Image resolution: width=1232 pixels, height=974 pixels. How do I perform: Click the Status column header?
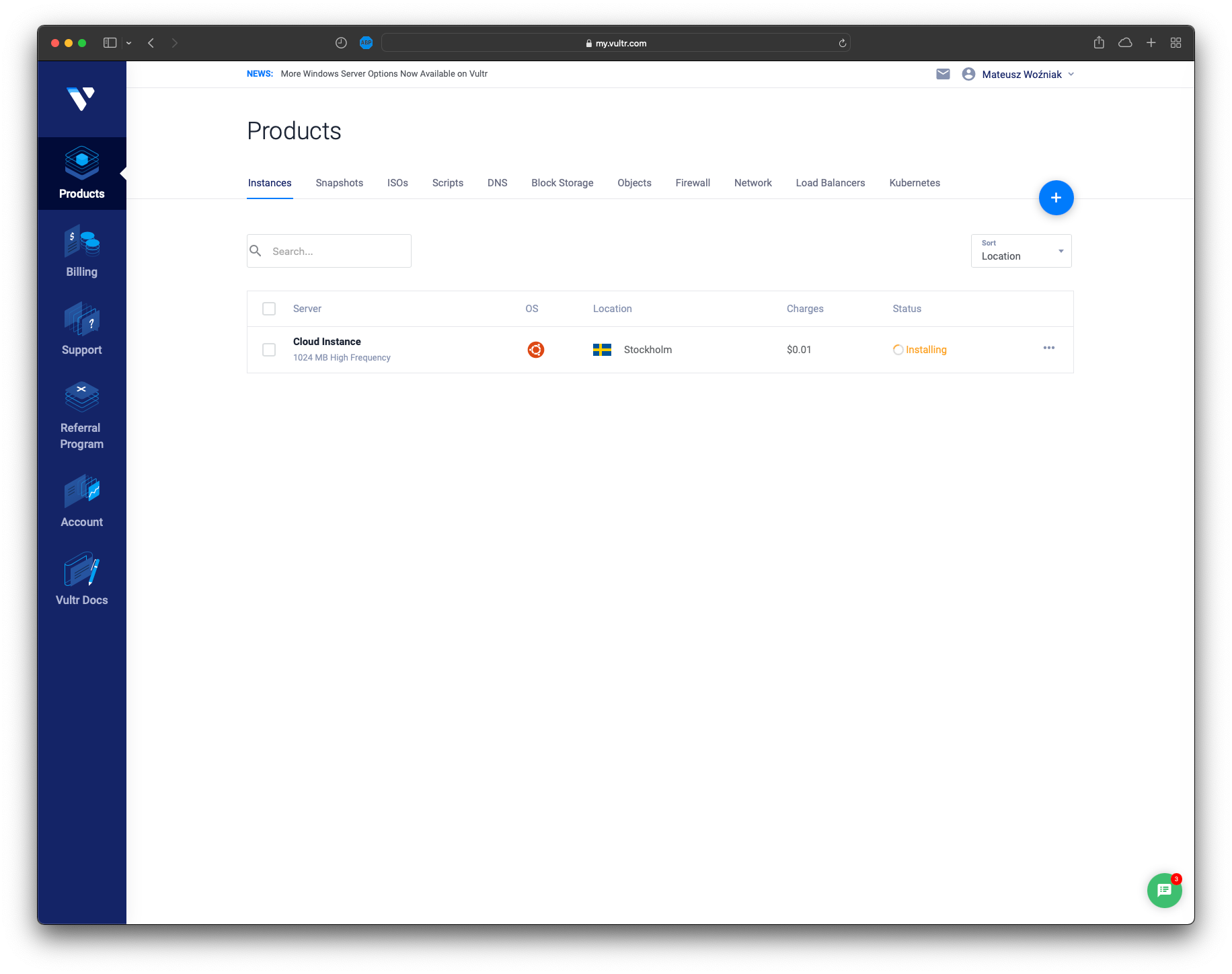[x=907, y=309]
